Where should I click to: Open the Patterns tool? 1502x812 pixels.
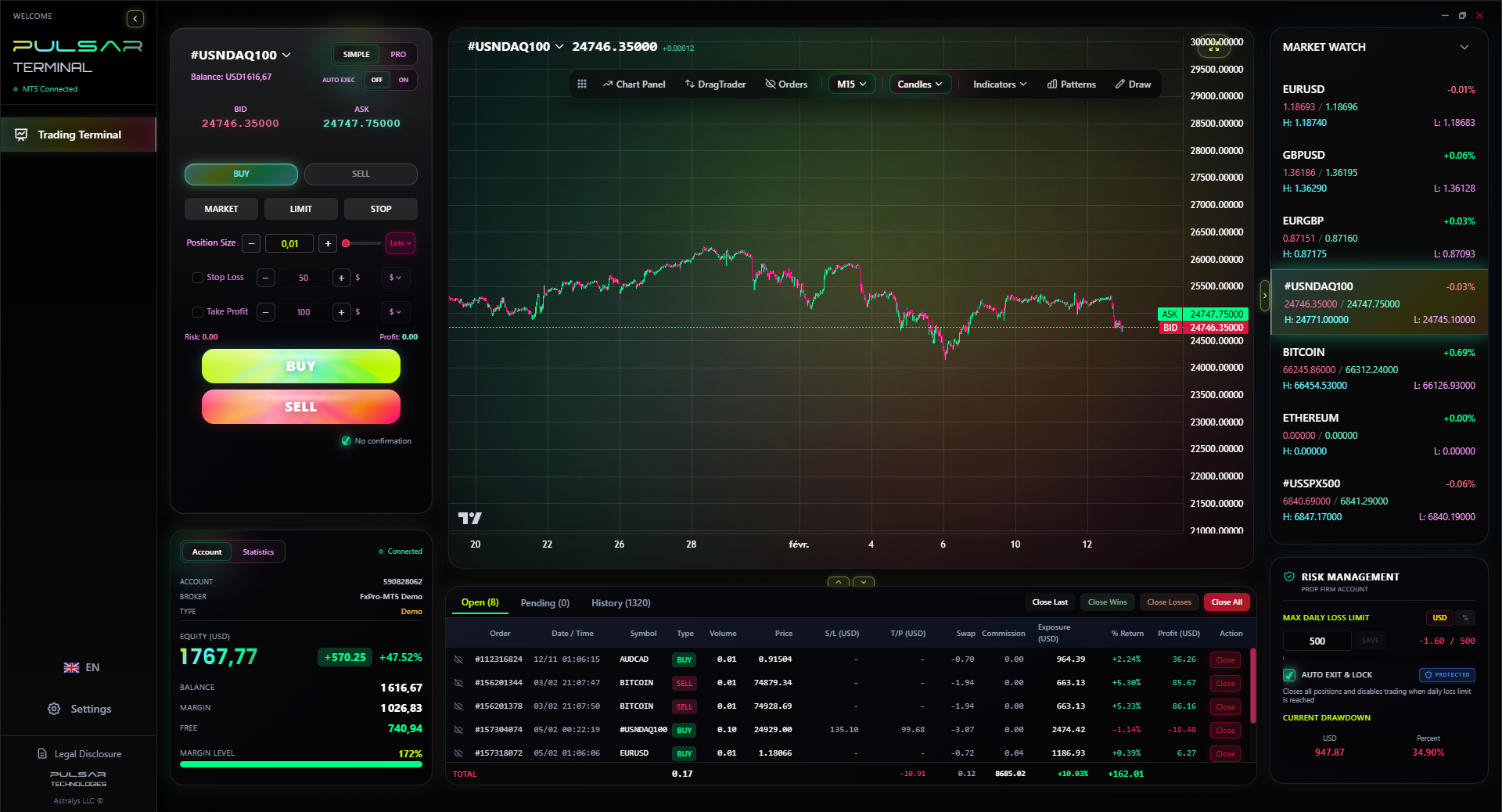[x=1071, y=84]
